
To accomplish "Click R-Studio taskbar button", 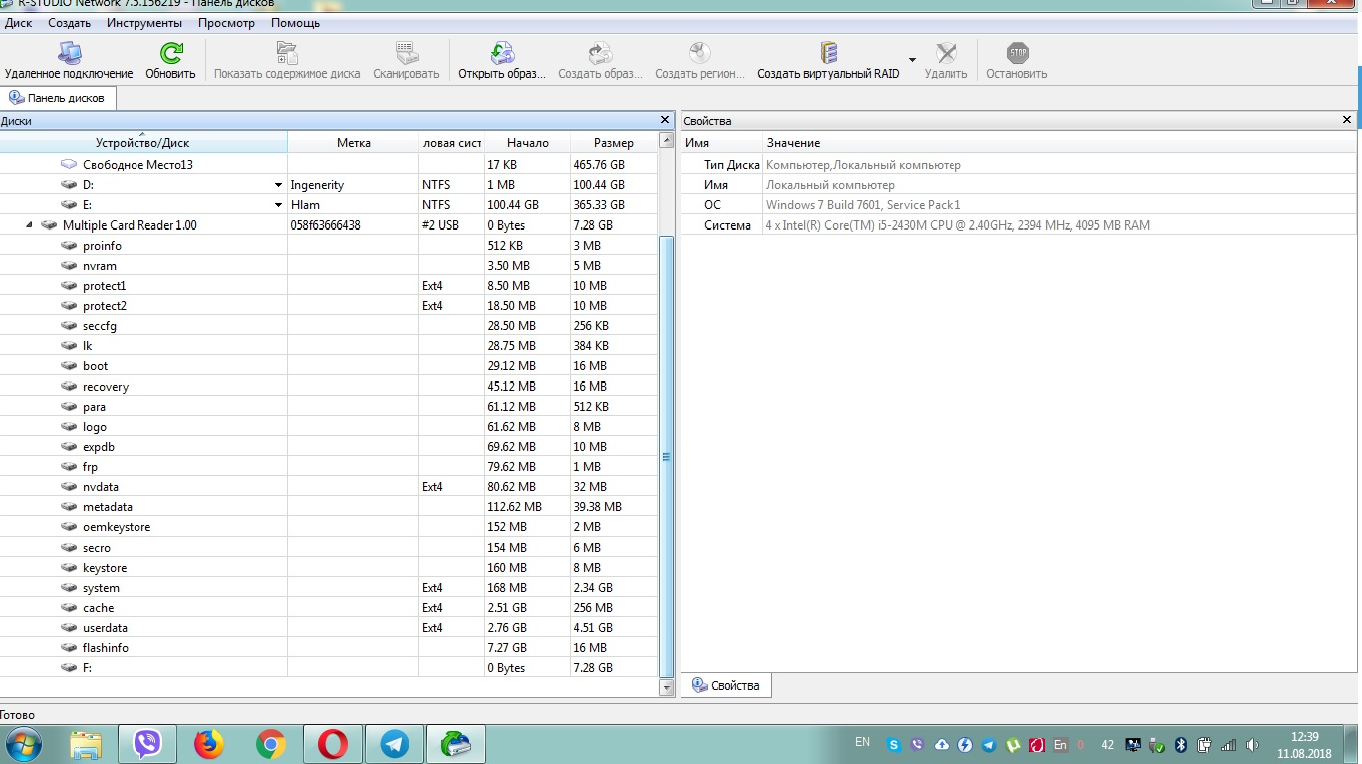I will tap(456, 744).
